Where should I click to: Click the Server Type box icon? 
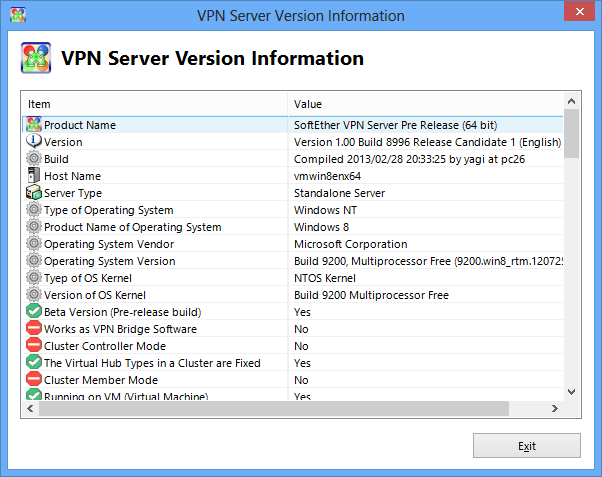33,192
